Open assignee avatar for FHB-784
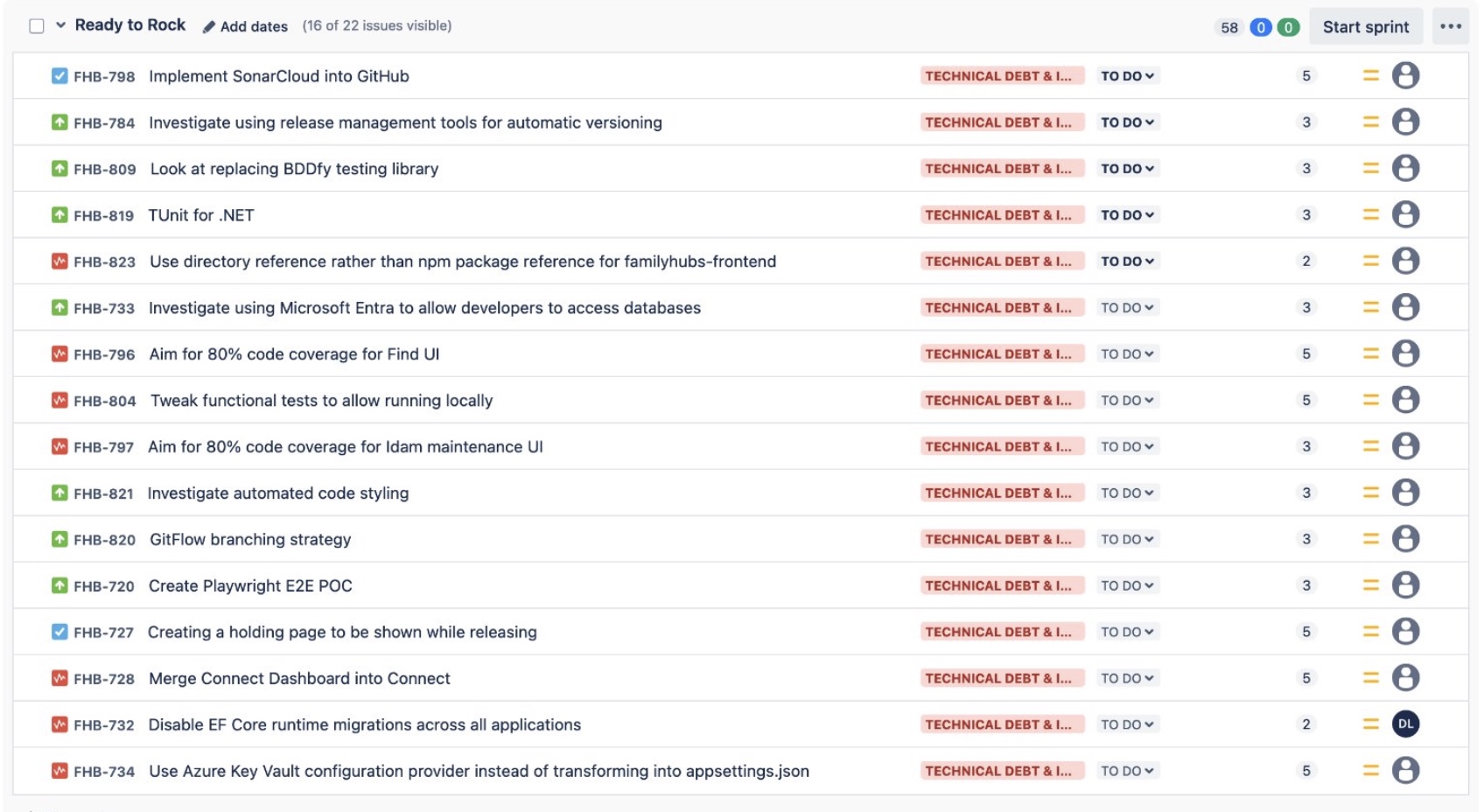 1405,122
